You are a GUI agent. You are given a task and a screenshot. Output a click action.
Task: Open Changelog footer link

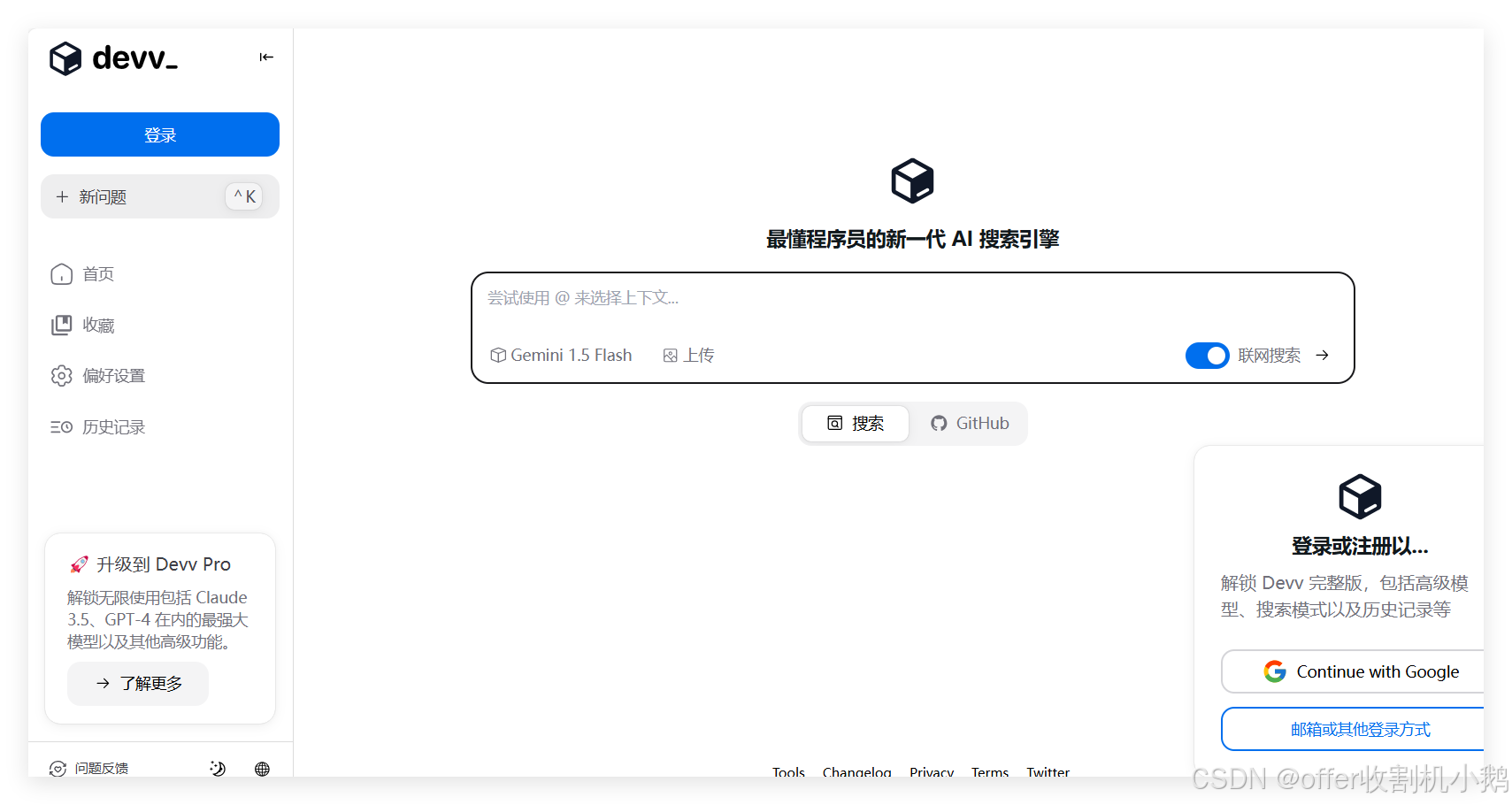point(856,772)
